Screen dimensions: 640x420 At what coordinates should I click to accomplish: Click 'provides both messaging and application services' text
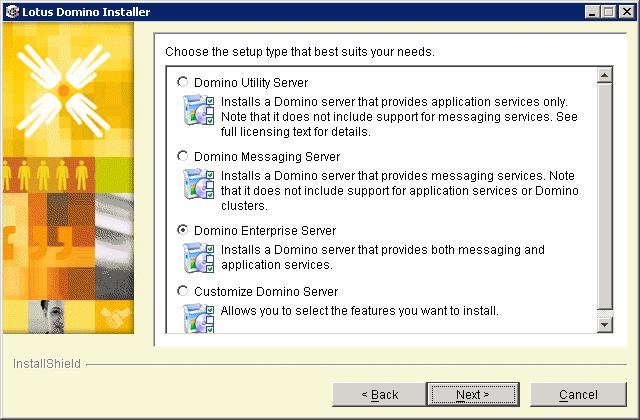[x=383, y=257]
